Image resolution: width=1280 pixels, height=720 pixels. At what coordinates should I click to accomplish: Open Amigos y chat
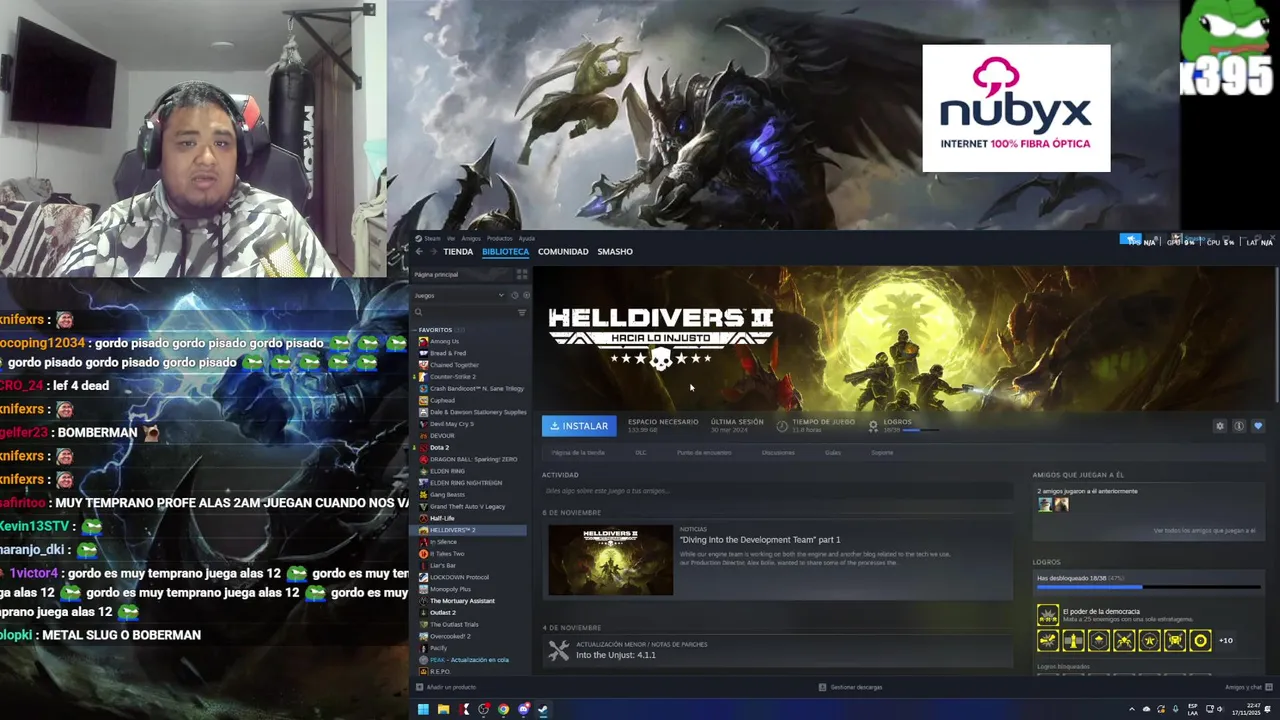click(1248, 687)
